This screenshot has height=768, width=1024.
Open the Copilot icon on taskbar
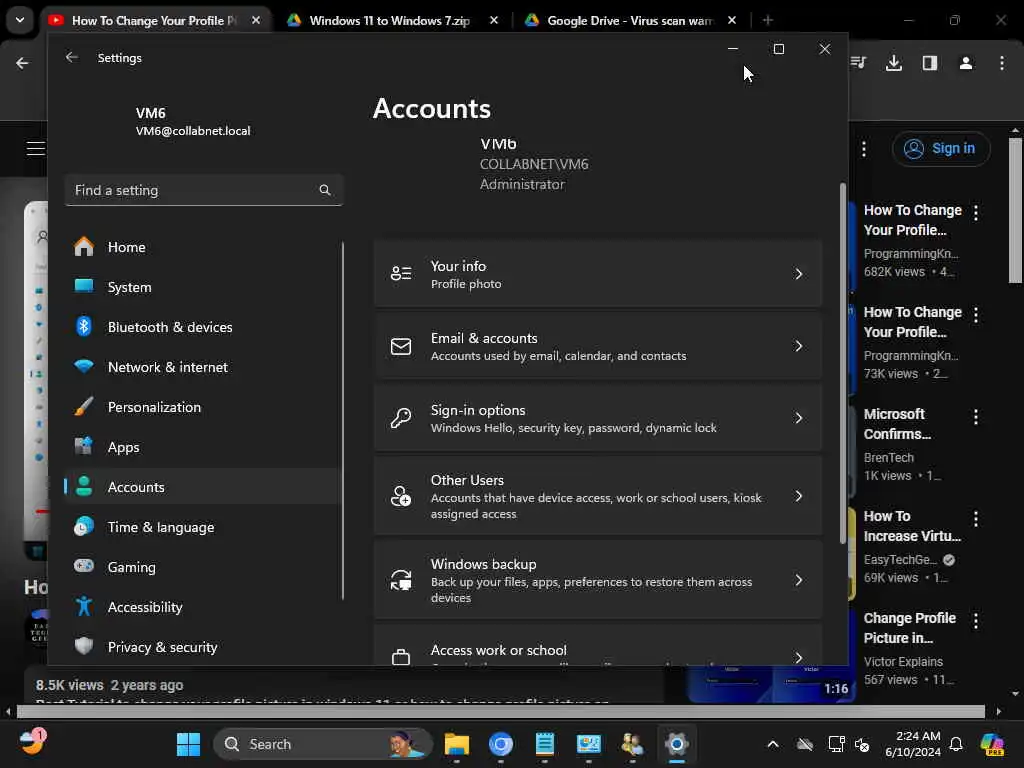pyautogui.click(x=992, y=744)
